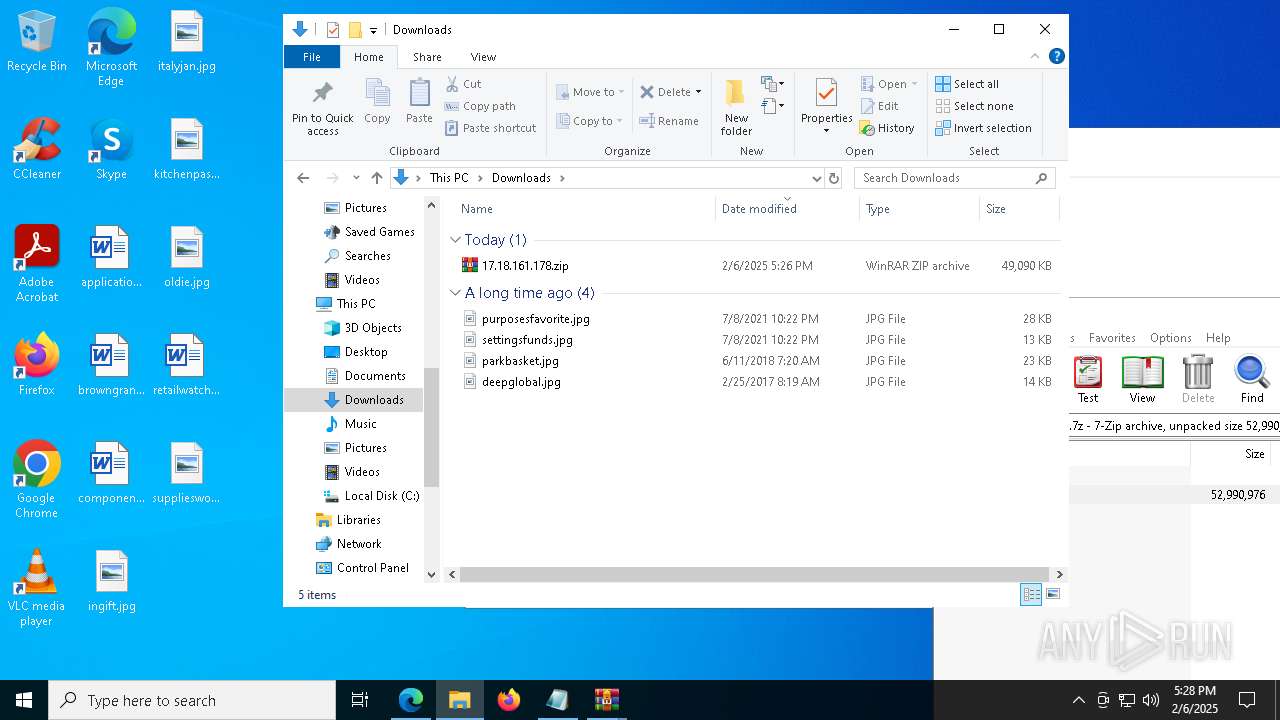Refresh the Downloads folder view
The height and width of the screenshot is (720, 1280).
[834, 178]
